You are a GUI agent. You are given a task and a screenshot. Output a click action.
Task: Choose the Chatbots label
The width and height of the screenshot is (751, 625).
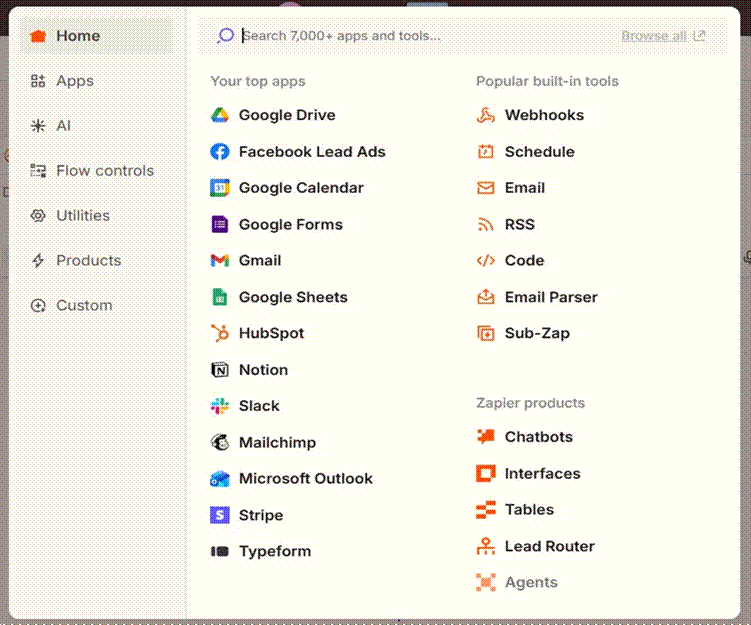coord(539,436)
